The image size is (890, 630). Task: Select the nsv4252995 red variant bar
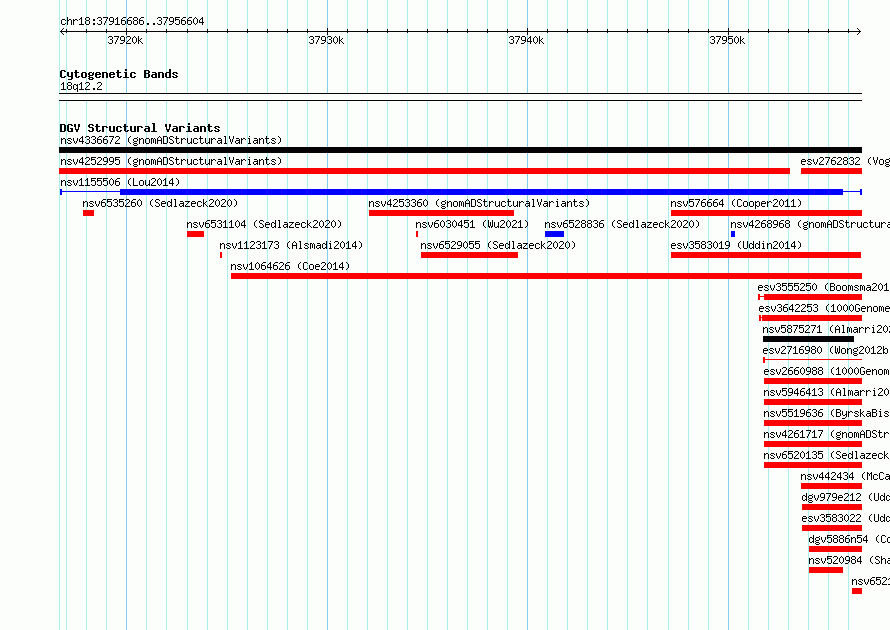coord(425,171)
